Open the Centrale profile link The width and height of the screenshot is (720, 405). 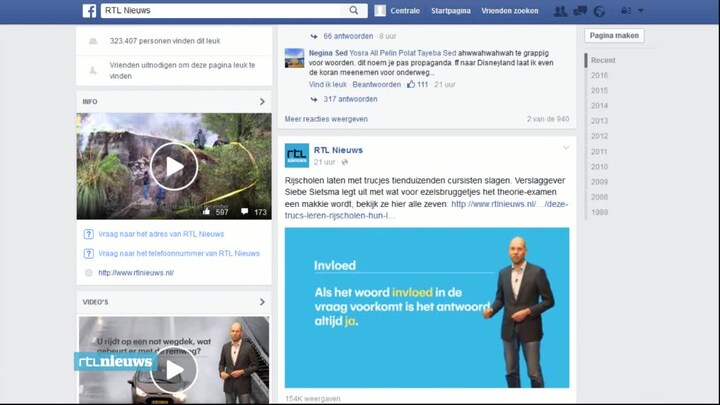click(405, 11)
